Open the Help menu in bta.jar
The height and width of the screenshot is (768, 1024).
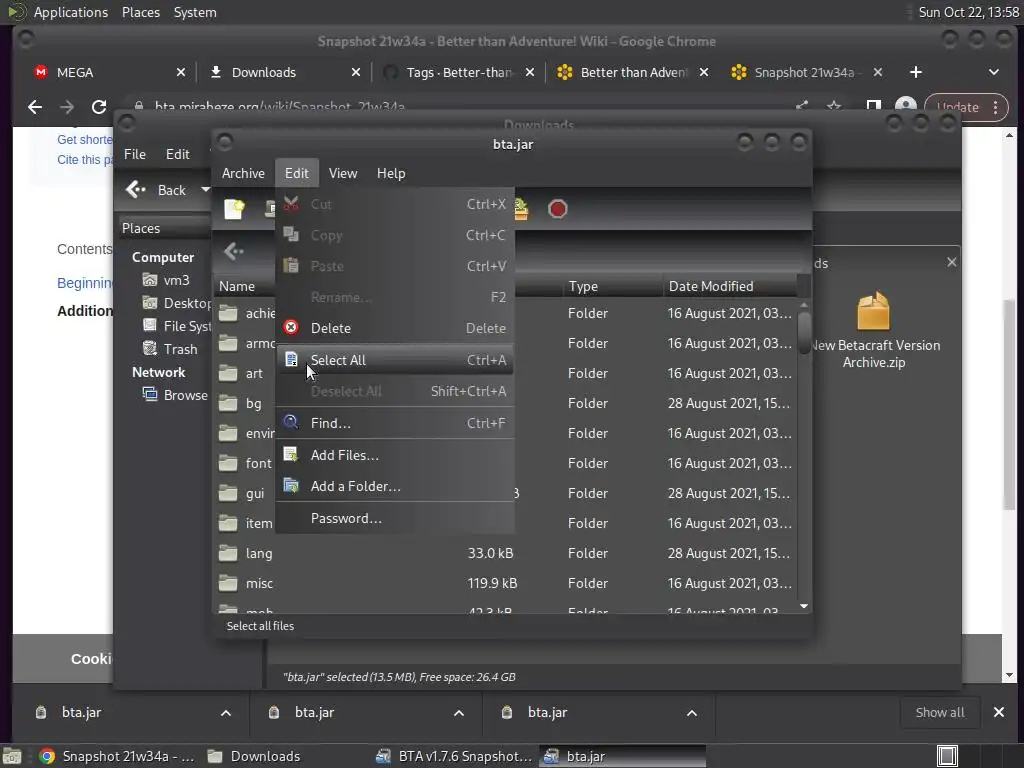click(x=391, y=173)
